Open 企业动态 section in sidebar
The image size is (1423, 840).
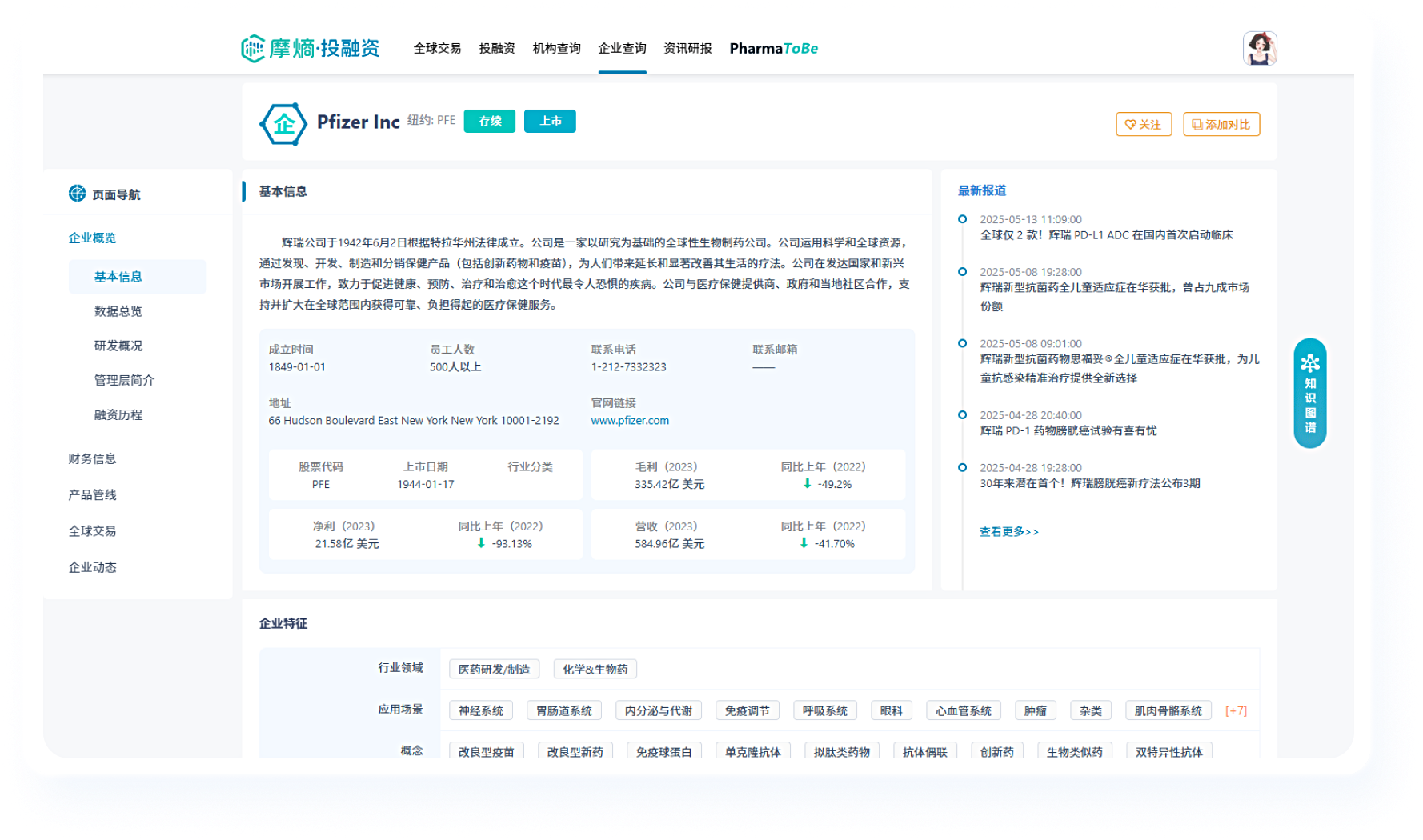92,567
